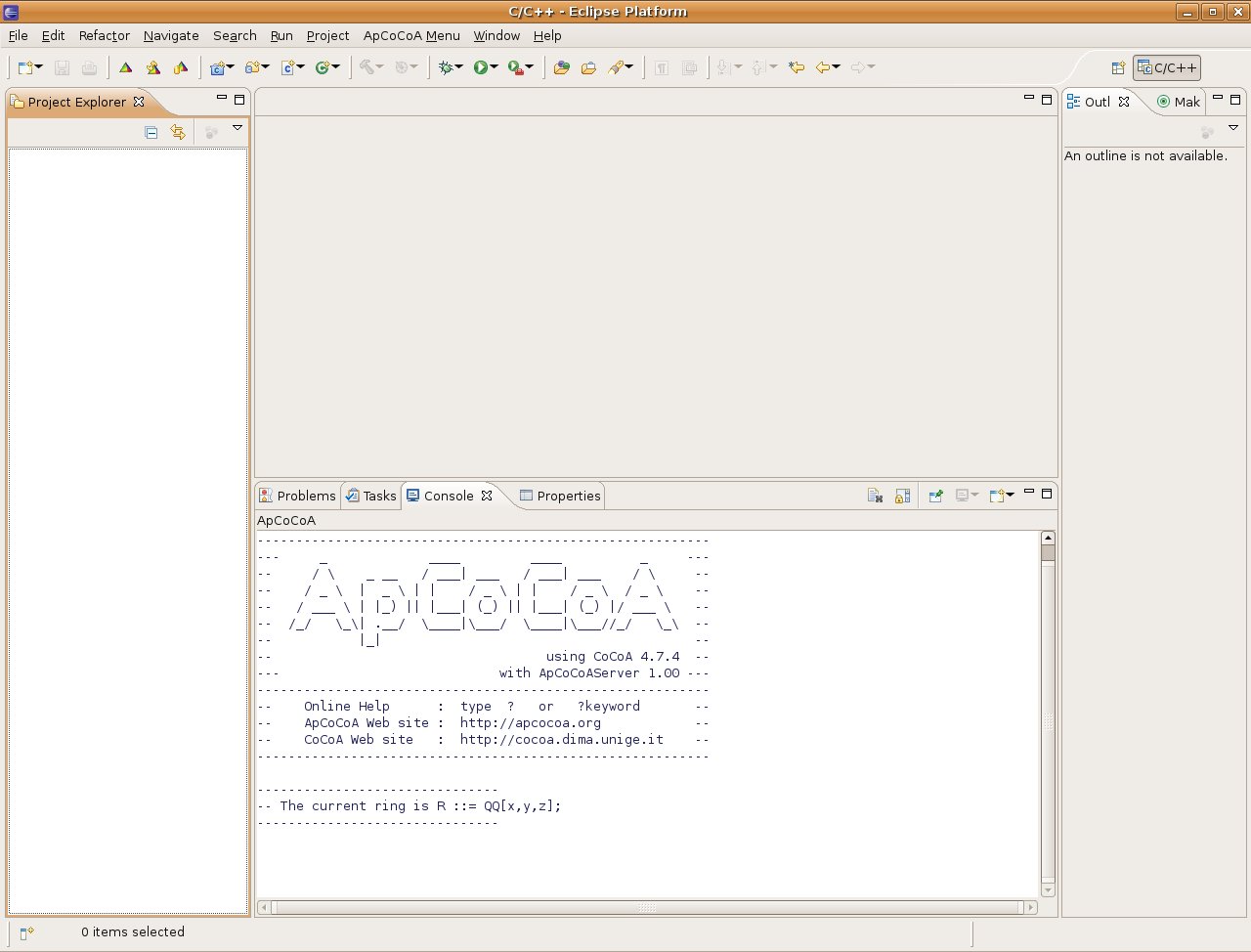
Task: Click the New wizard icon in toolbar
Action: (26, 67)
